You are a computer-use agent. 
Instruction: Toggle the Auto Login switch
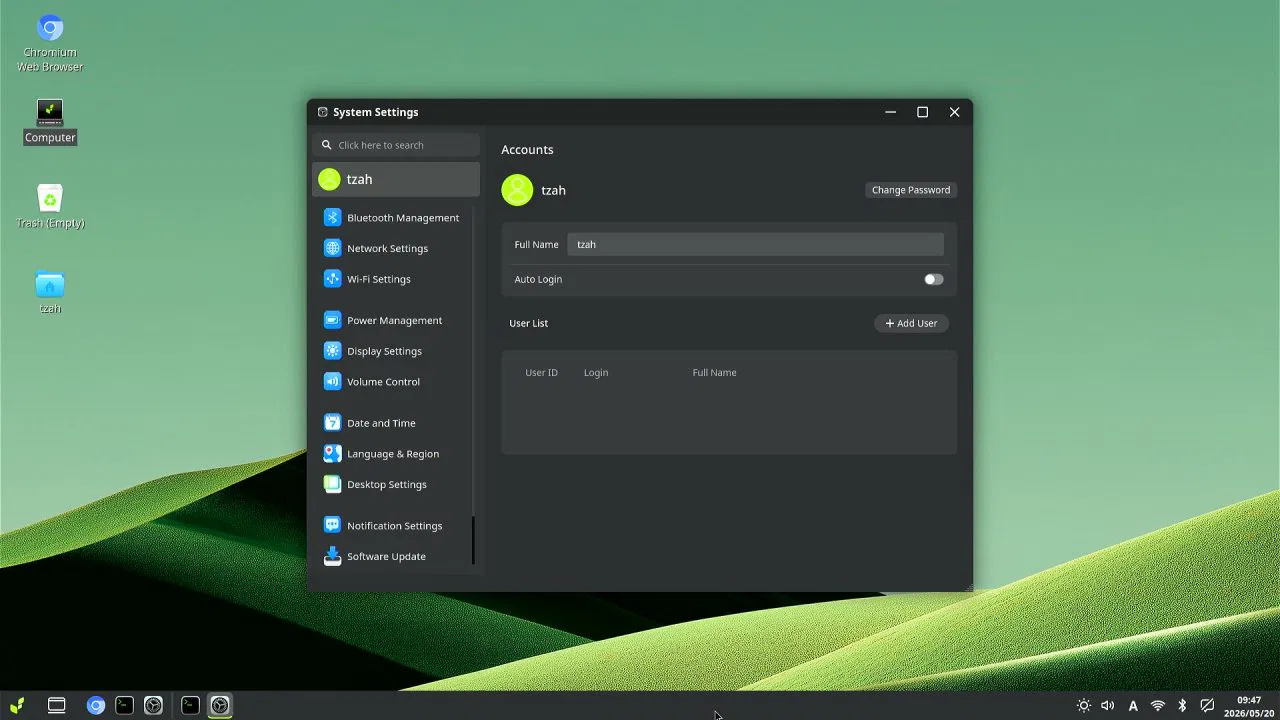933,280
